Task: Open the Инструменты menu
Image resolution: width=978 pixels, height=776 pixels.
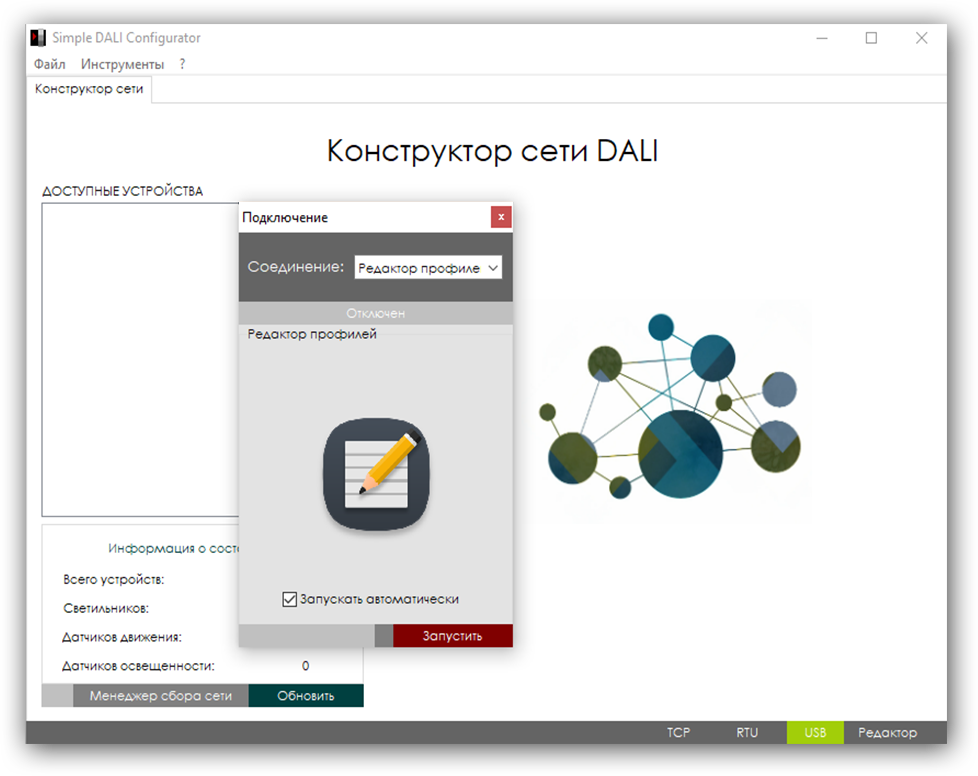Action: (122, 64)
